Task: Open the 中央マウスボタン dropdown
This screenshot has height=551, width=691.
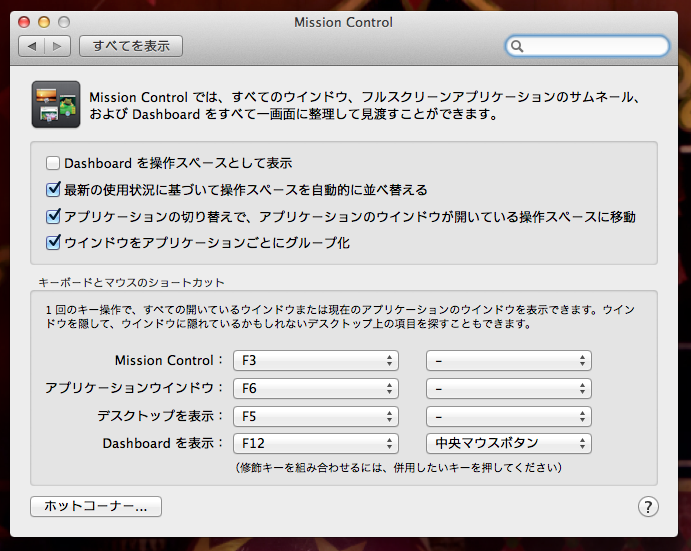Action: point(509,443)
